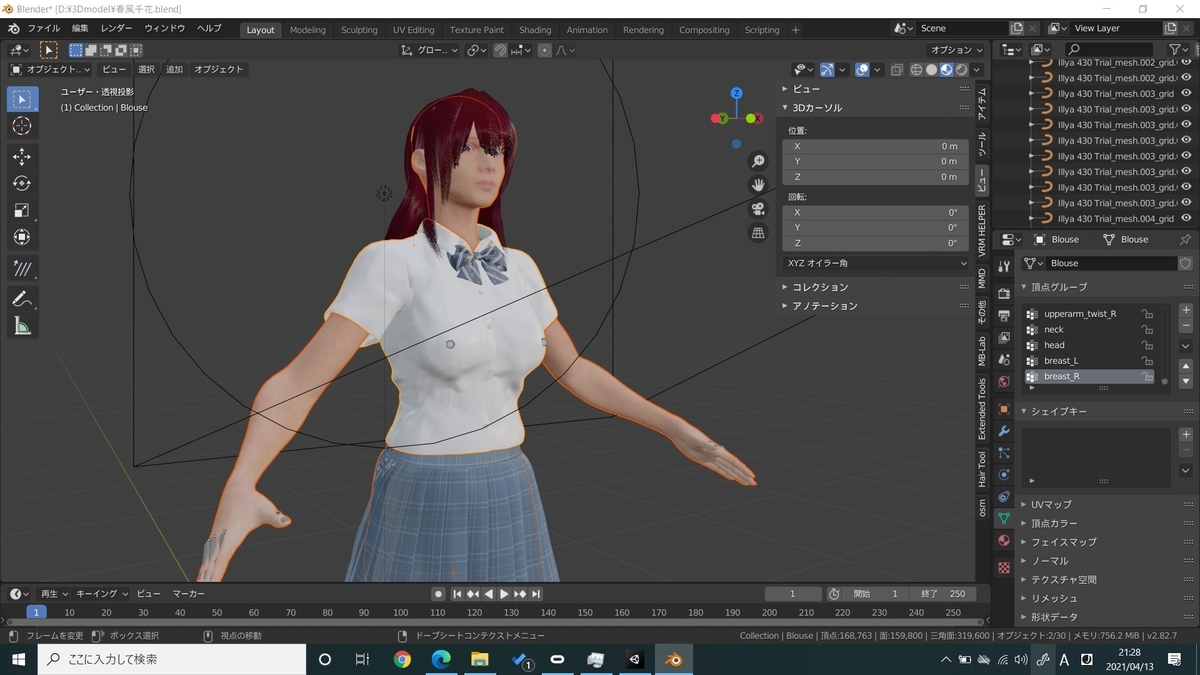Screen dimensions: 1200x675
Task: Open the transform orientation dropdown
Action: (x=429, y=50)
